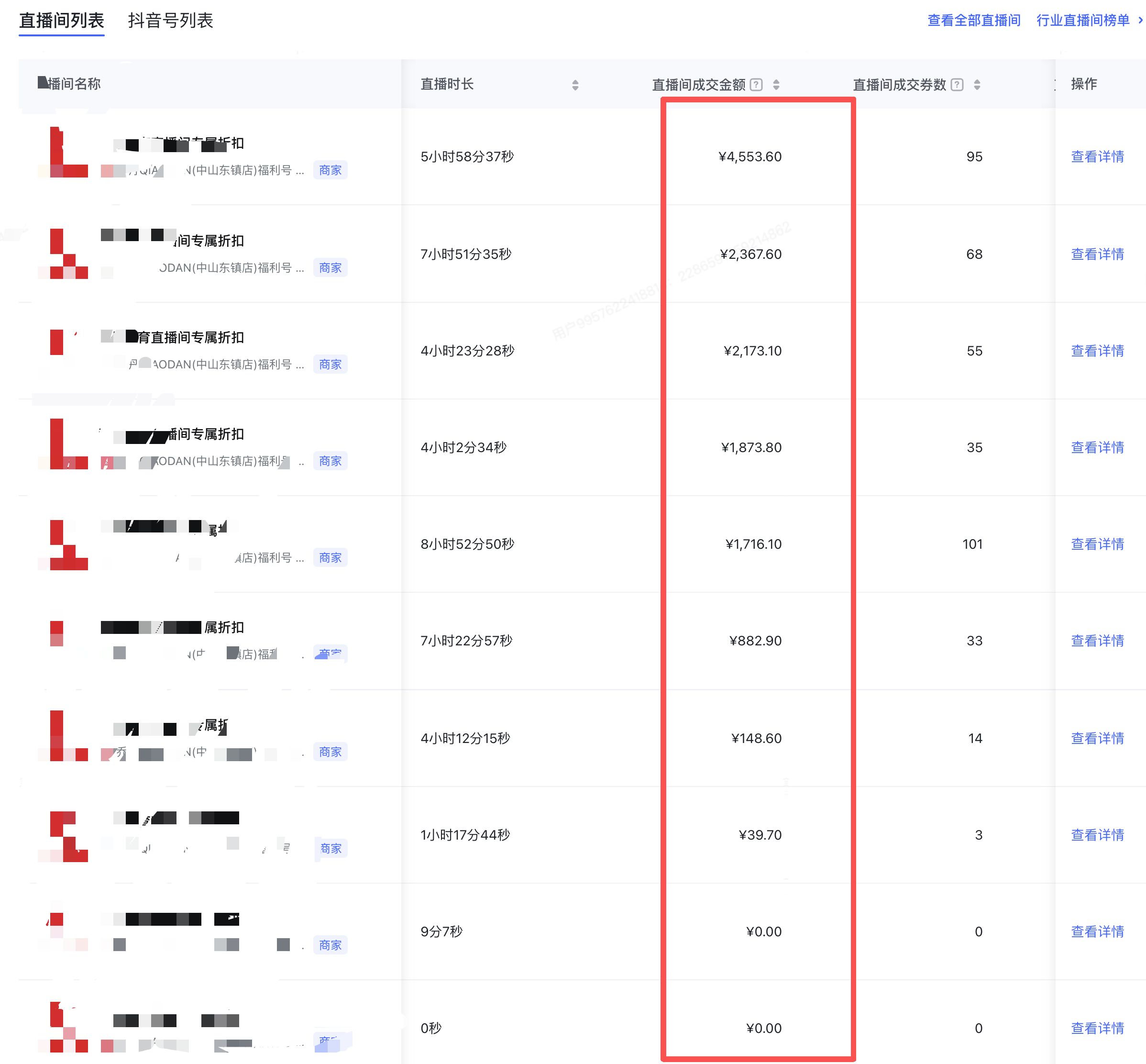1146x1064 pixels.
Task: Select the 商家 tag in the 7小时51分35秒 row
Action: tap(331, 268)
